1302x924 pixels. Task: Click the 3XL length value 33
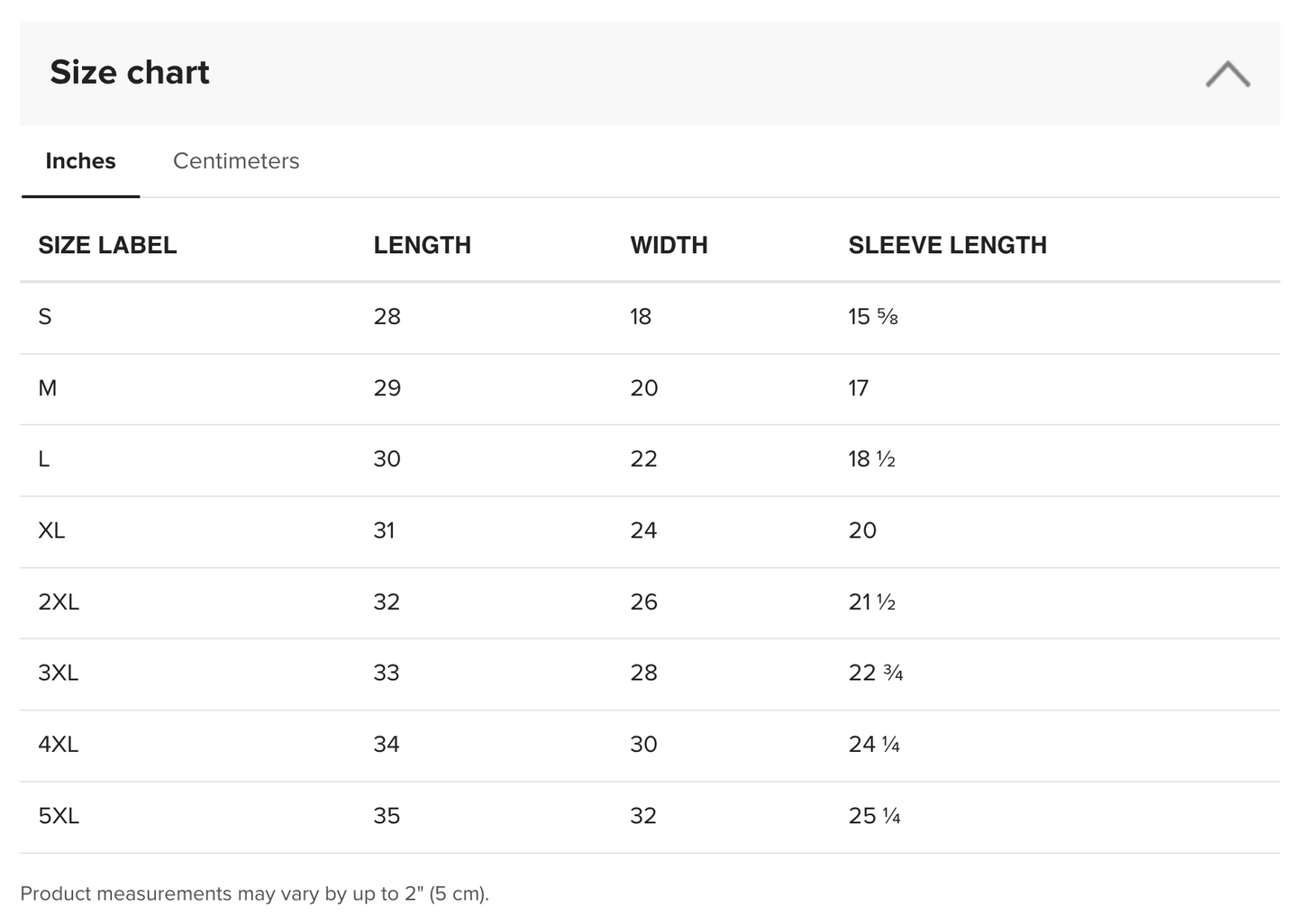coord(387,673)
